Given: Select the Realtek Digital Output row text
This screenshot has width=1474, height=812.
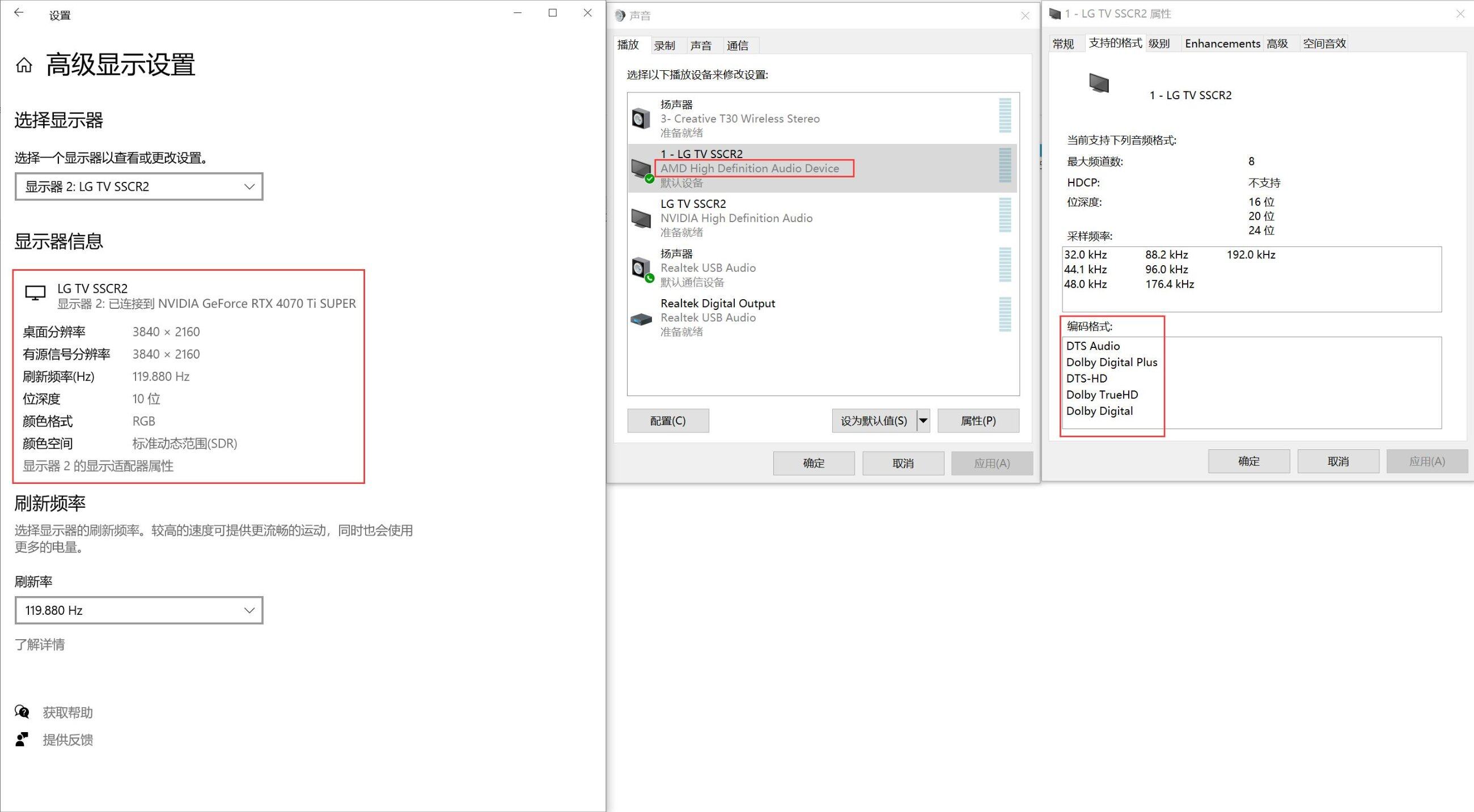Looking at the screenshot, I should (x=718, y=303).
